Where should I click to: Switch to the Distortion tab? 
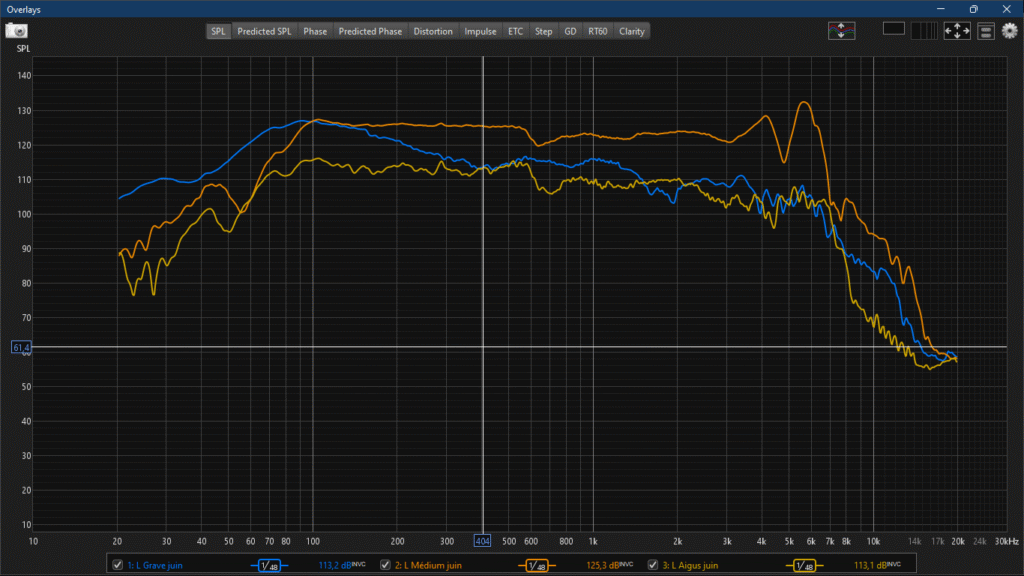tap(432, 31)
